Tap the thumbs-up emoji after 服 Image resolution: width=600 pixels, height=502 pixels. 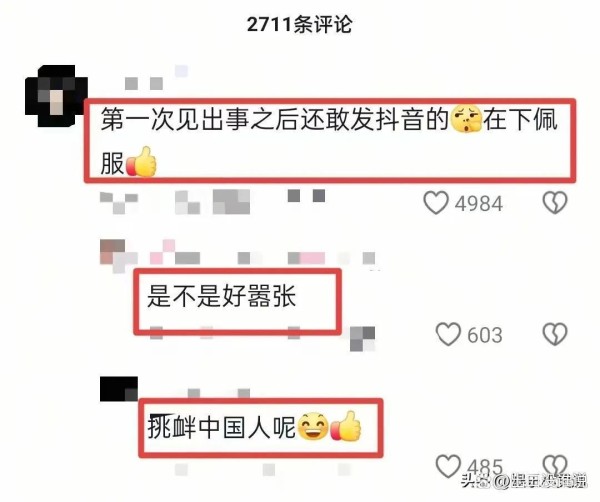(x=141, y=162)
